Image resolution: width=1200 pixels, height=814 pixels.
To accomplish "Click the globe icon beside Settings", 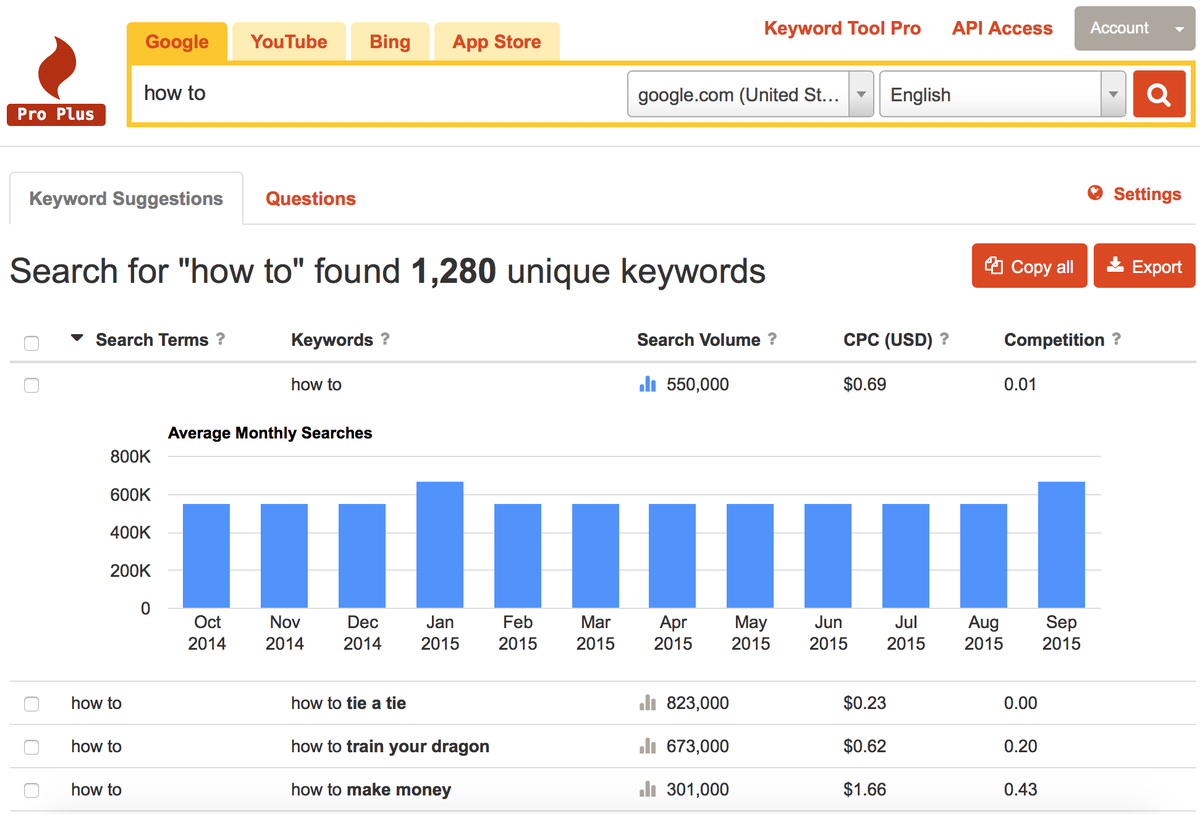I will 1095,193.
